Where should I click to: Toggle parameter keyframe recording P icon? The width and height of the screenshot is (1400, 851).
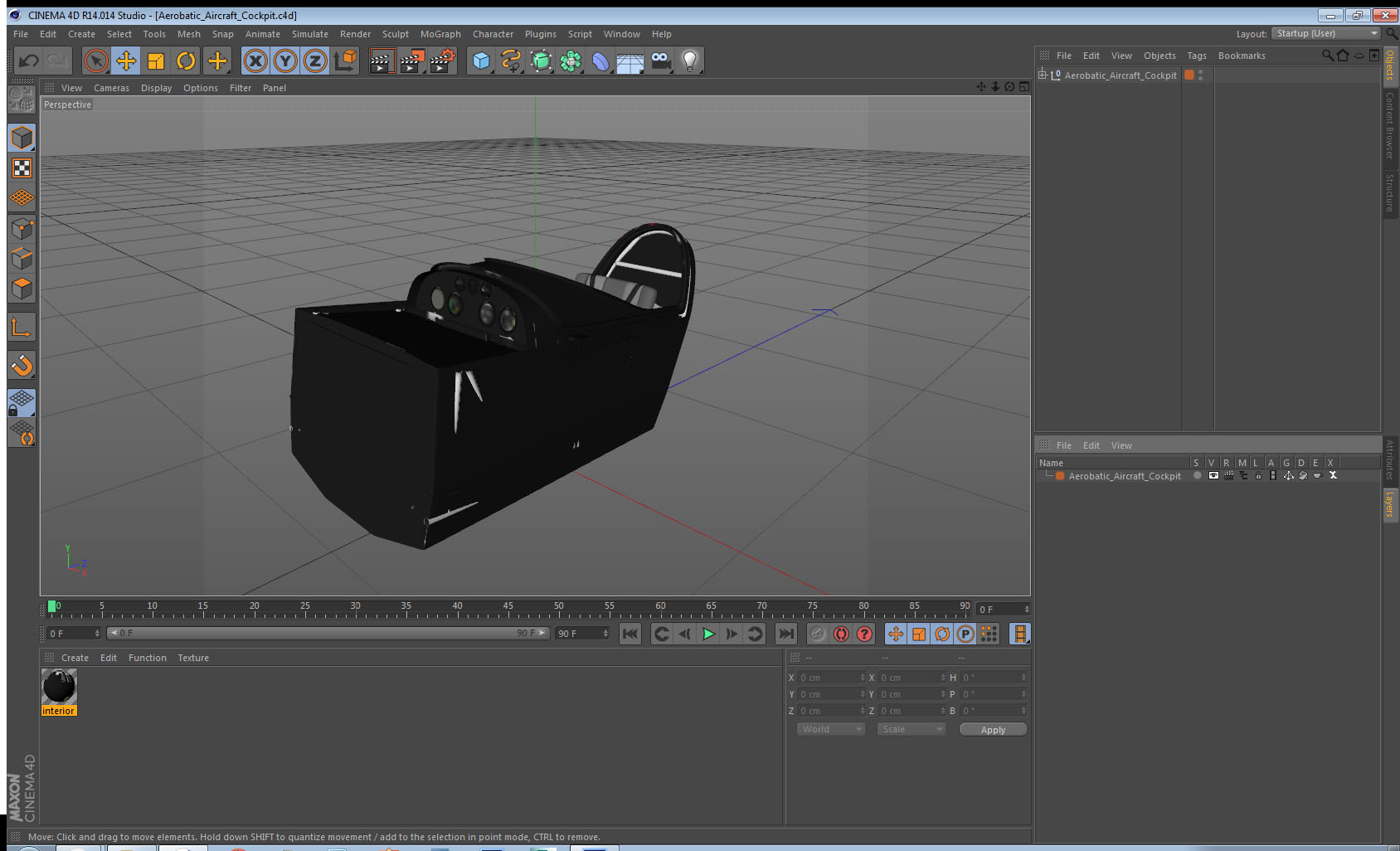tap(965, 634)
